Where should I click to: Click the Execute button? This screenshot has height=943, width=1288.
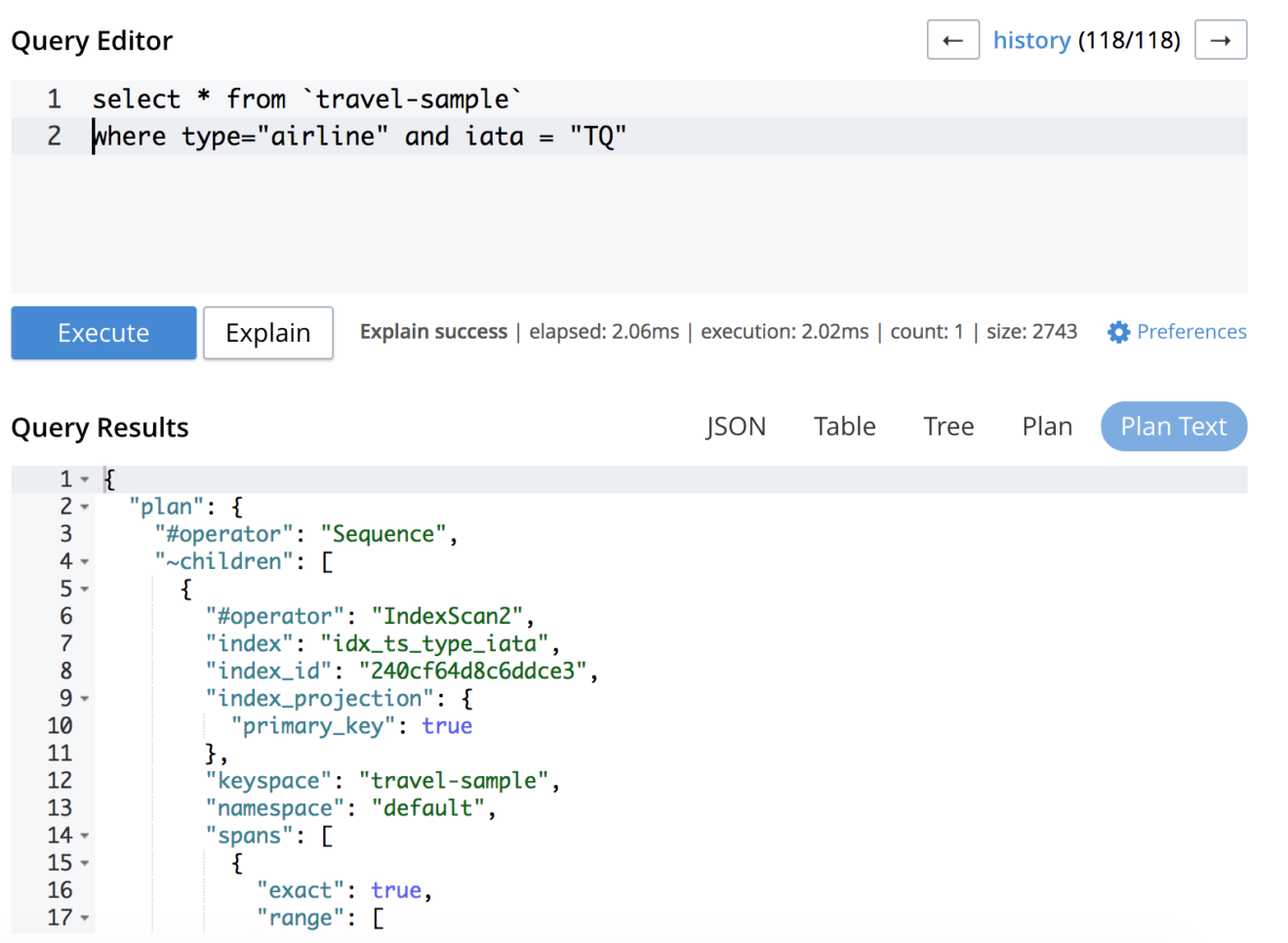[x=102, y=332]
